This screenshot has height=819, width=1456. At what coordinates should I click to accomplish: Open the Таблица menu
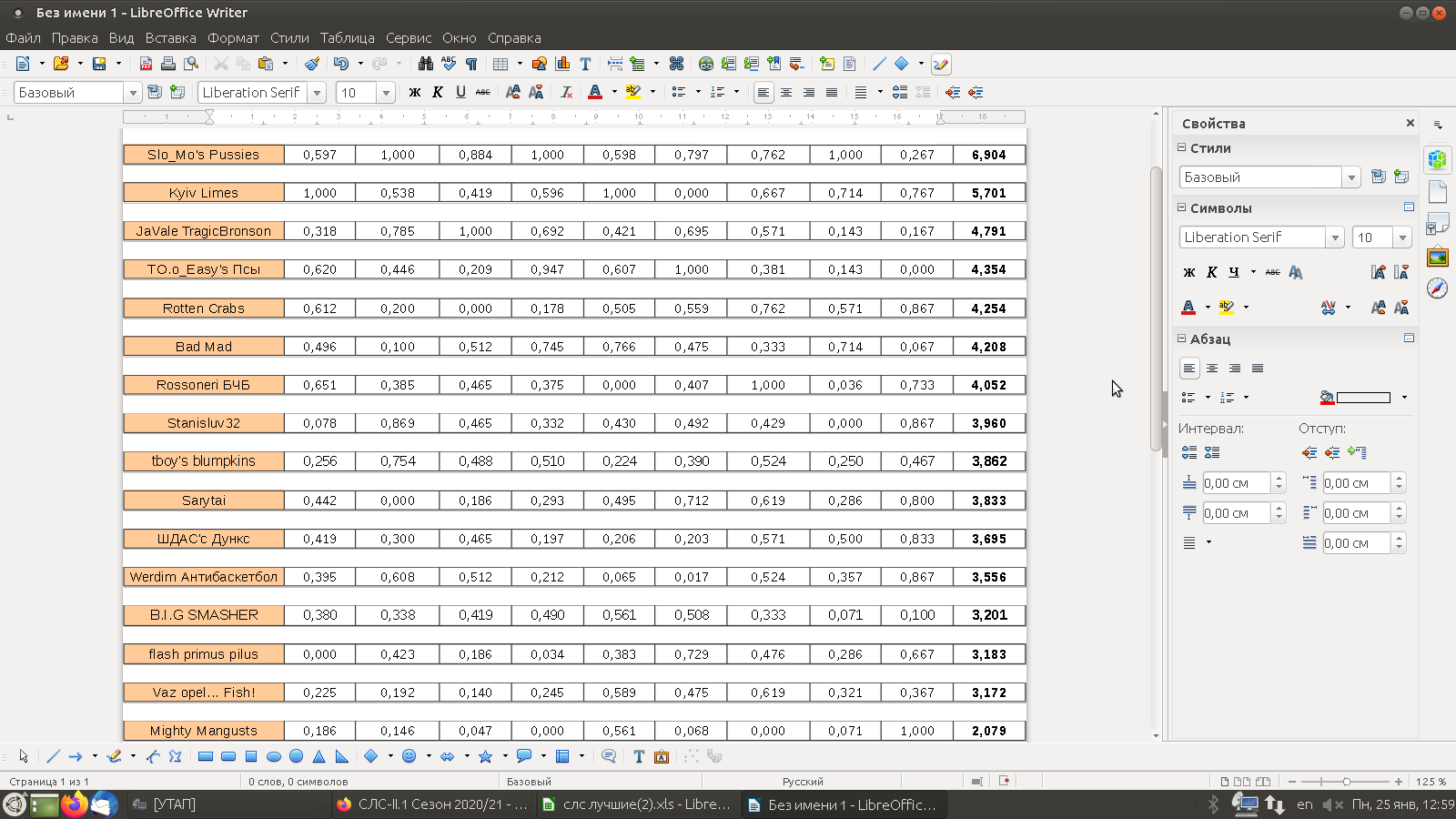347,37
